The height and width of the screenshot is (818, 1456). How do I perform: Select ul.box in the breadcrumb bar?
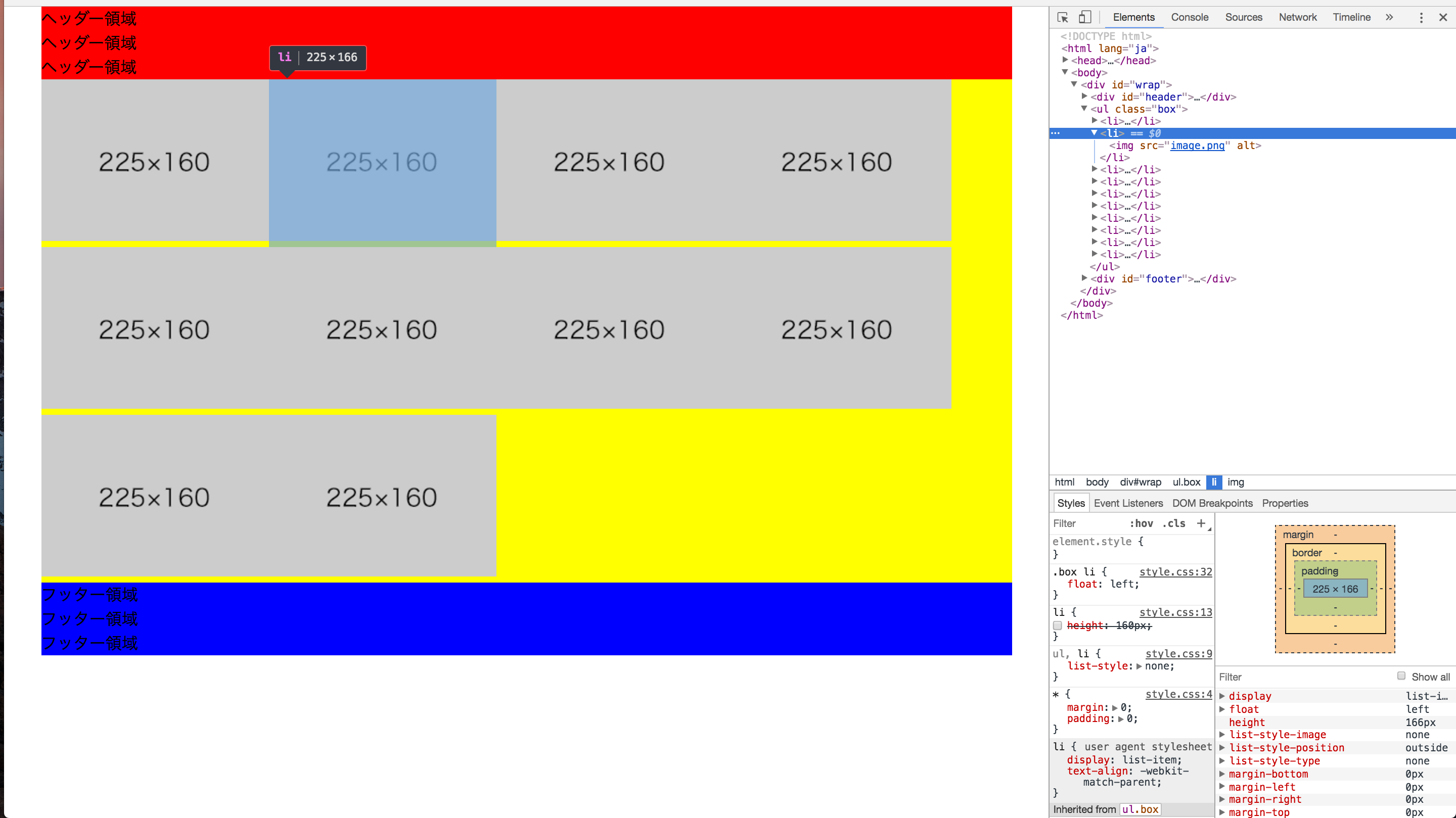coord(1187,482)
